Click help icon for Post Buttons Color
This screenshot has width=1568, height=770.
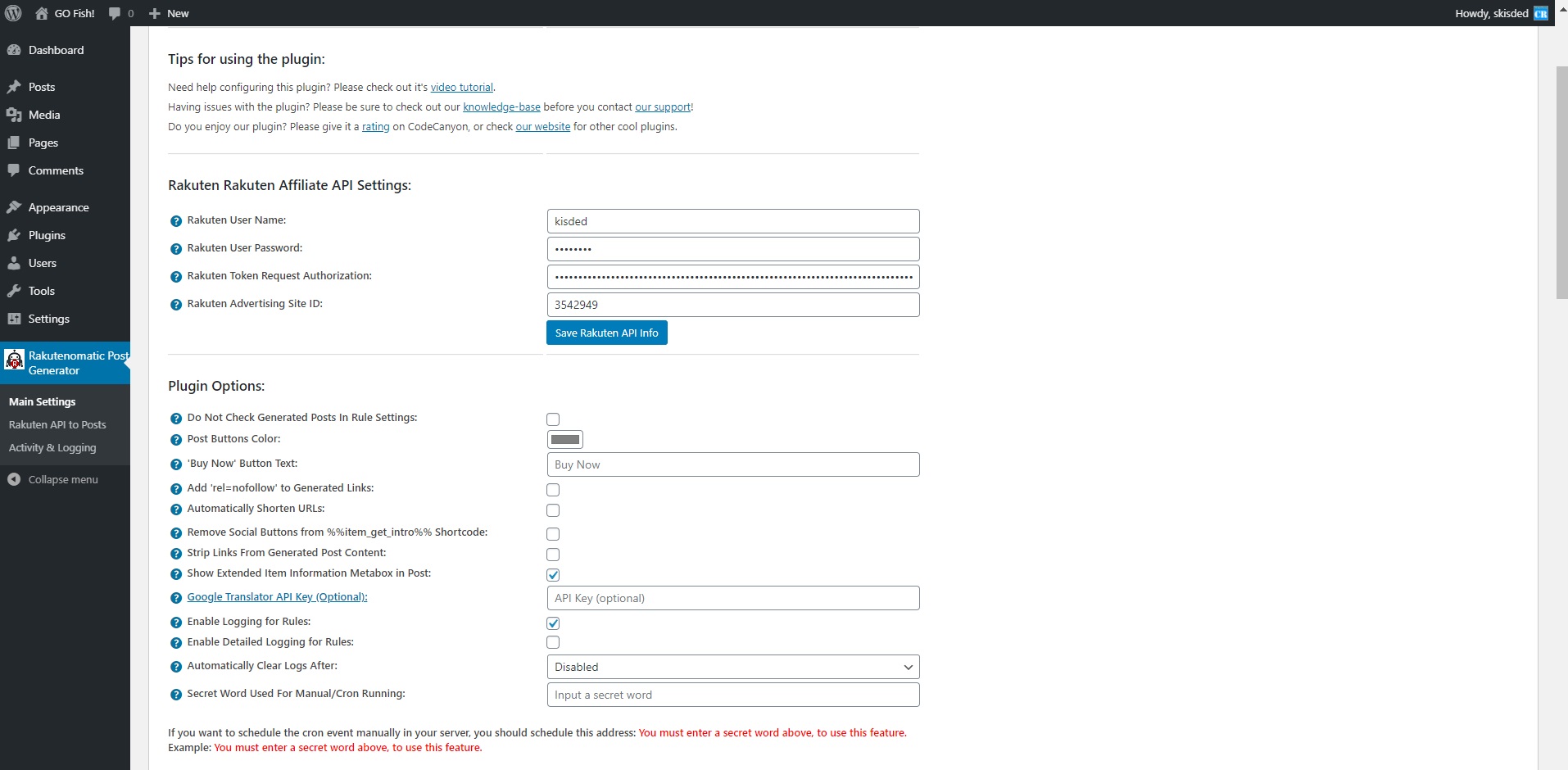point(175,440)
